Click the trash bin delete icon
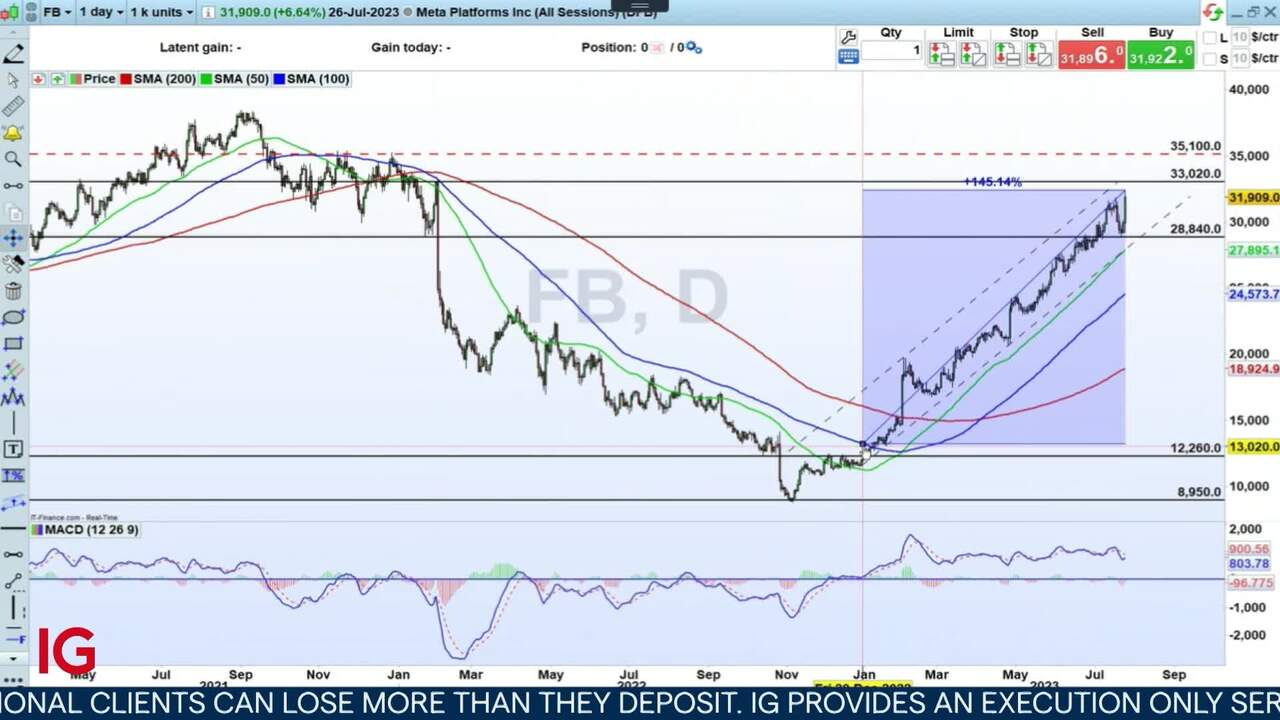 pyautogui.click(x=13, y=291)
